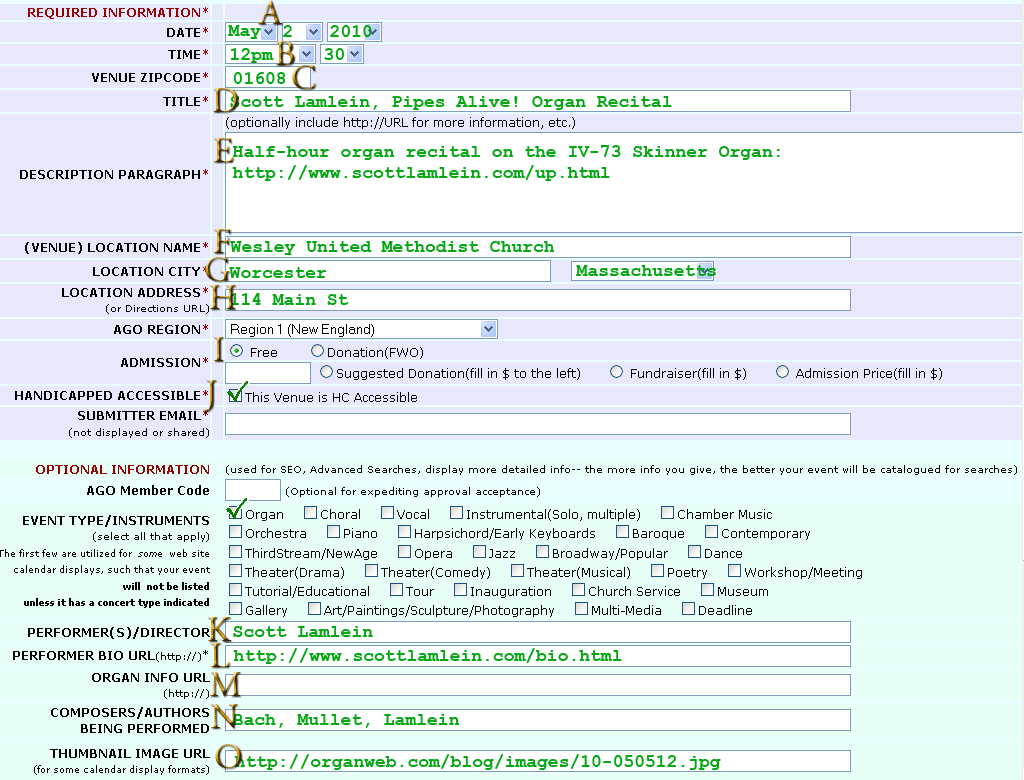The image size is (1024, 780).
Task: Open the year dropdown showing 2010
Action: pyautogui.click(x=354, y=31)
